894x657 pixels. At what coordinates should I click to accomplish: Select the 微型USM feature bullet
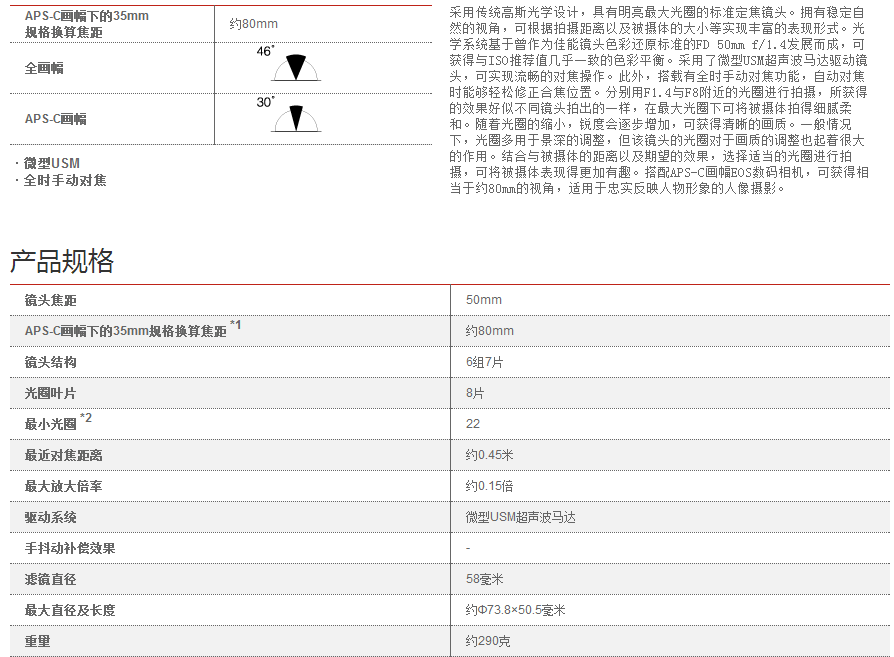point(52,163)
